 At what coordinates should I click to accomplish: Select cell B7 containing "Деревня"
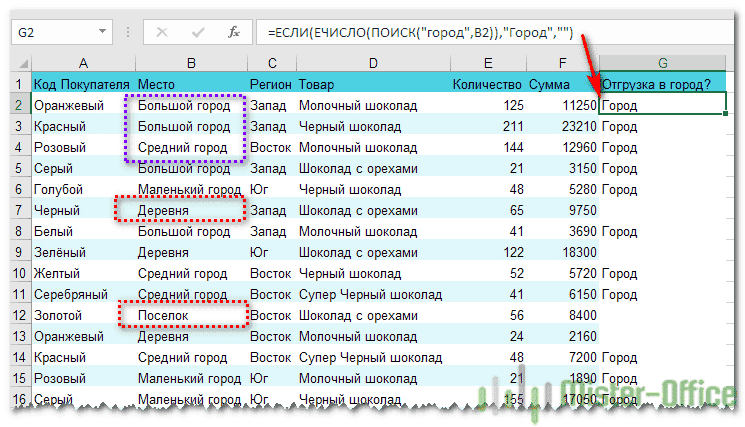click(190, 210)
